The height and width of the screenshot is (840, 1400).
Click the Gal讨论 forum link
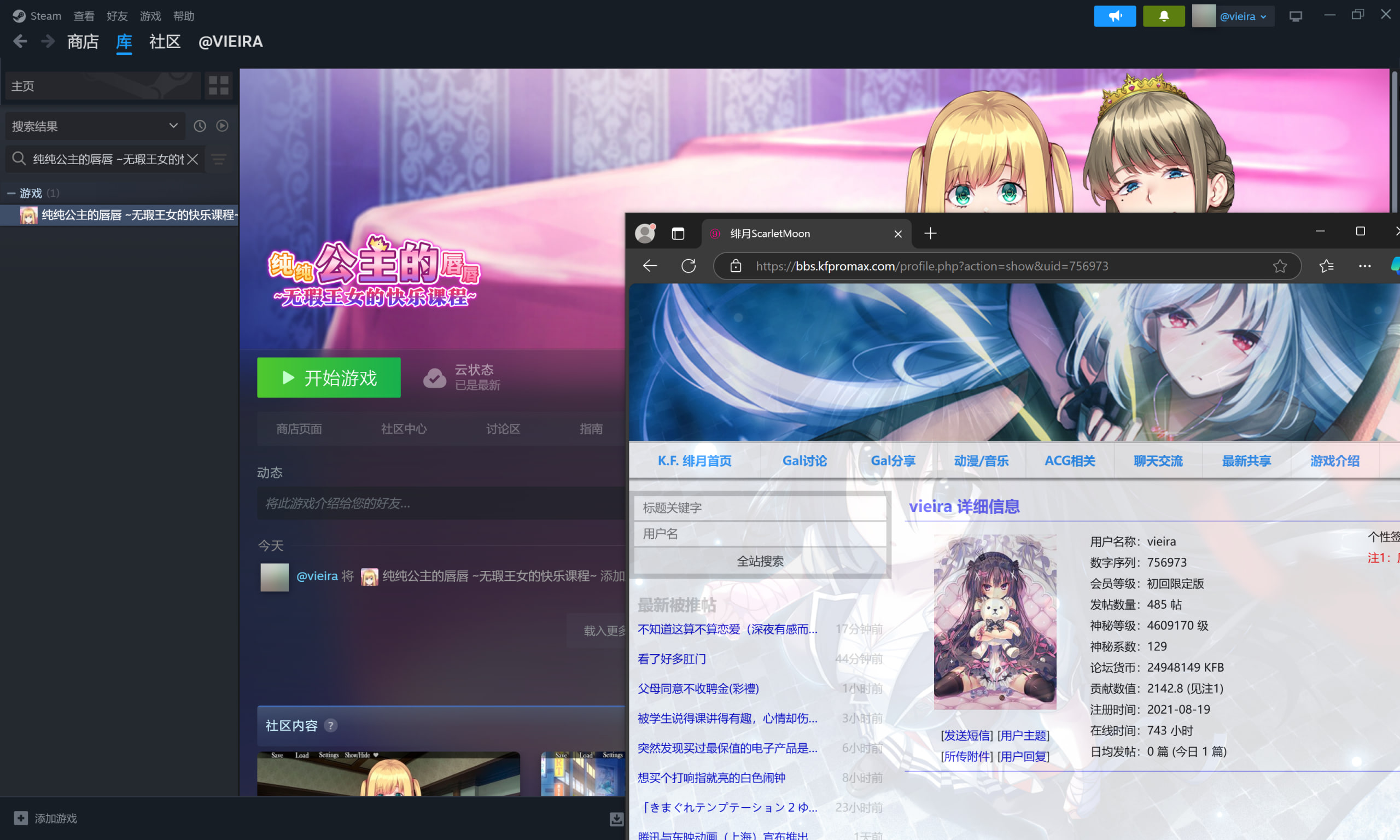coord(804,461)
